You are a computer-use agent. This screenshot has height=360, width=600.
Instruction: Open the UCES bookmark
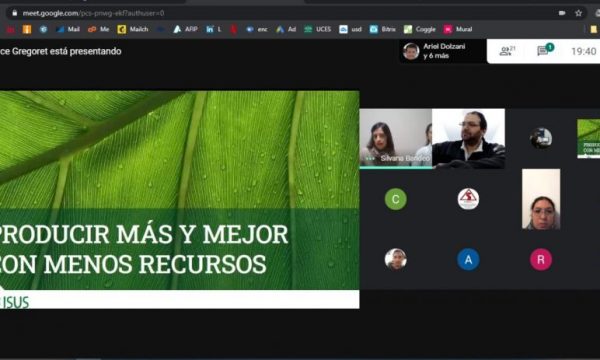point(318,29)
